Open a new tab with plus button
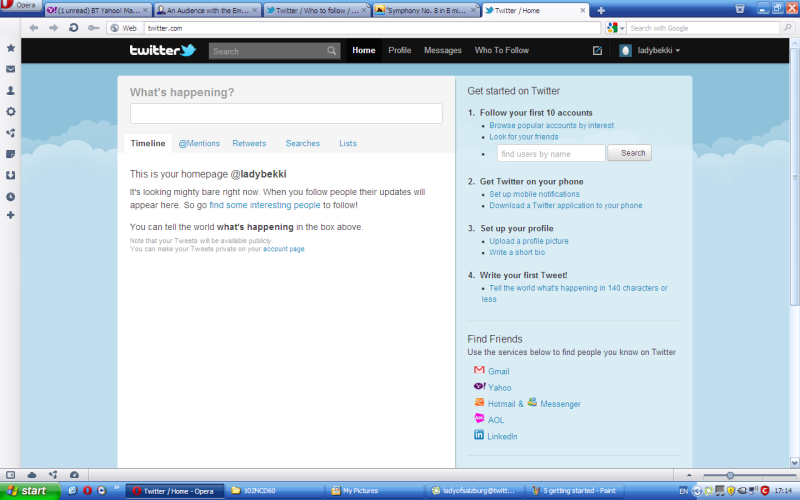The height and width of the screenshot is (500, 800). (601, 10)
